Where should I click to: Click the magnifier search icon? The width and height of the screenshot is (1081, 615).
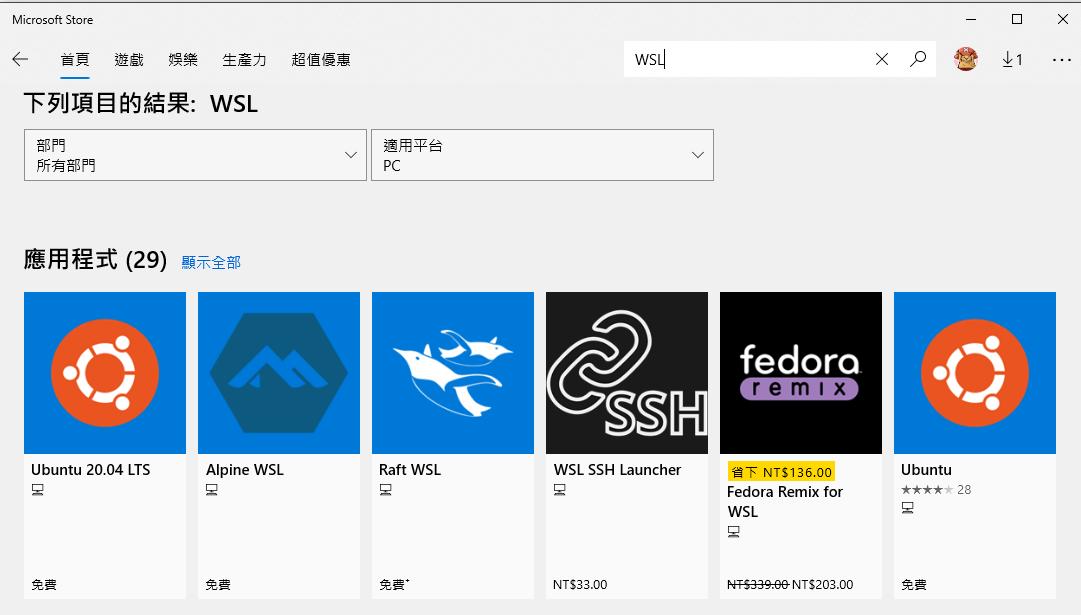[918, 59]
